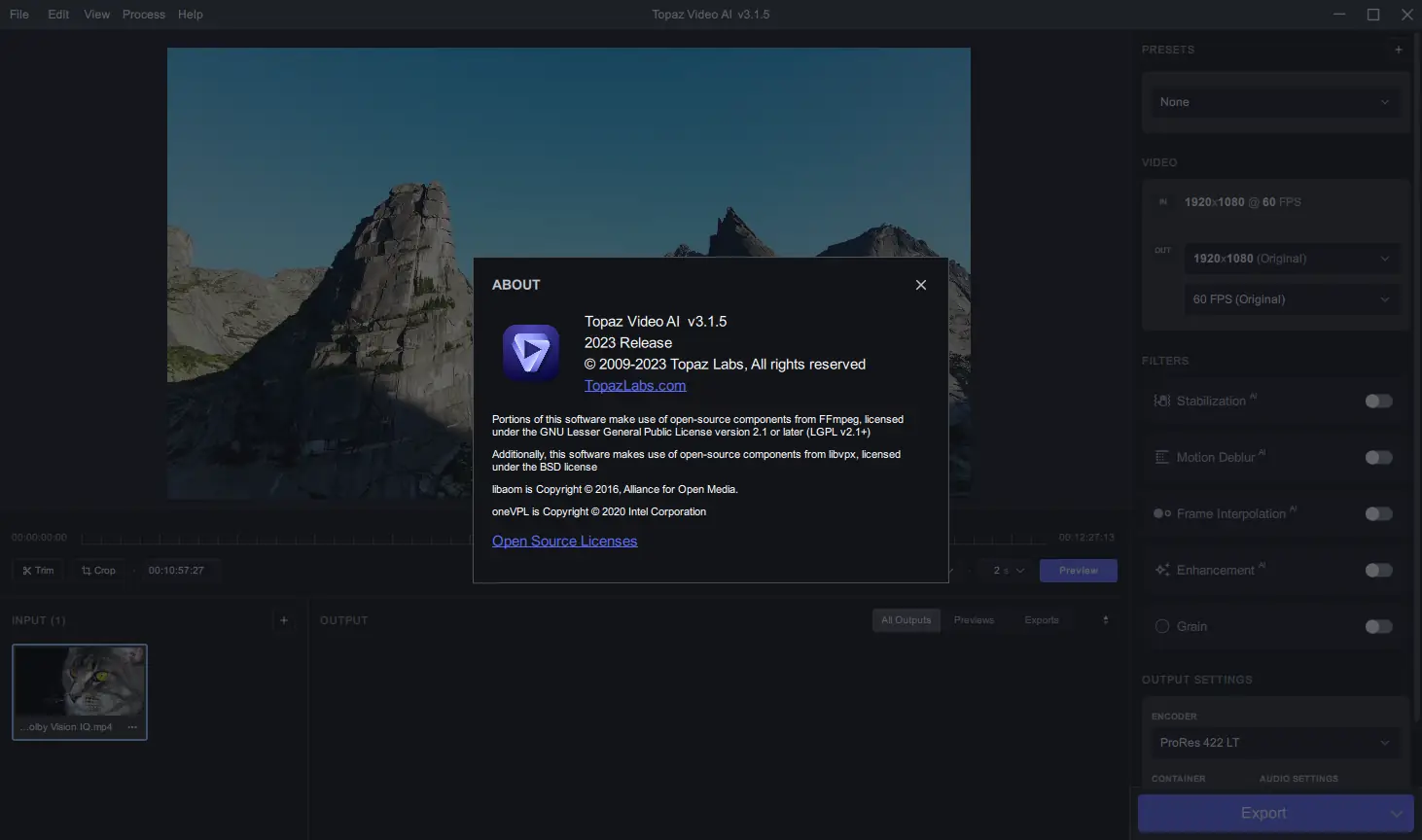The width and height of the screenshot is (1422, 840).
Task: Click the Export button
Action: pos(1263,814)
